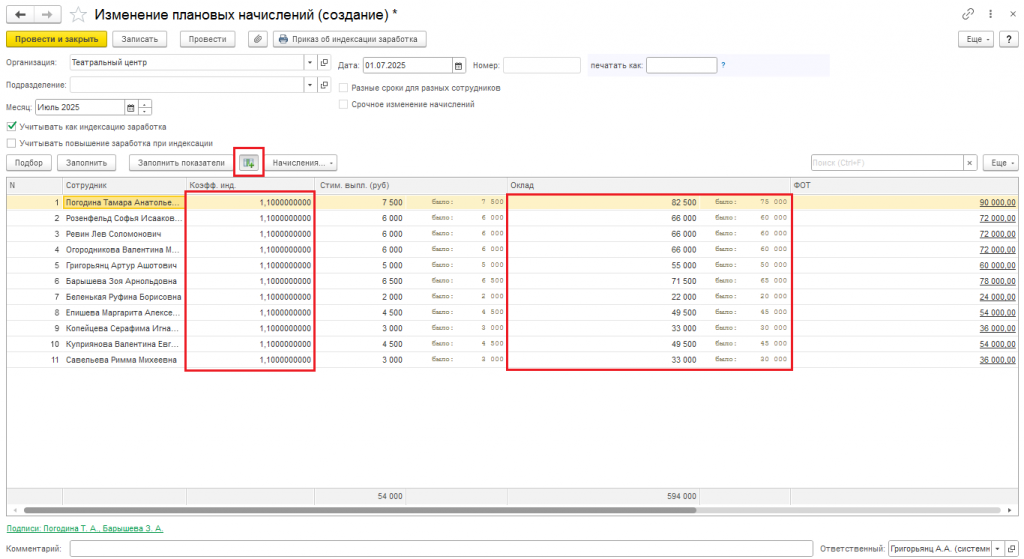Toggle Учитывать как индексацию заработка checkbox
1024x559 pixels.
point(12,127)
